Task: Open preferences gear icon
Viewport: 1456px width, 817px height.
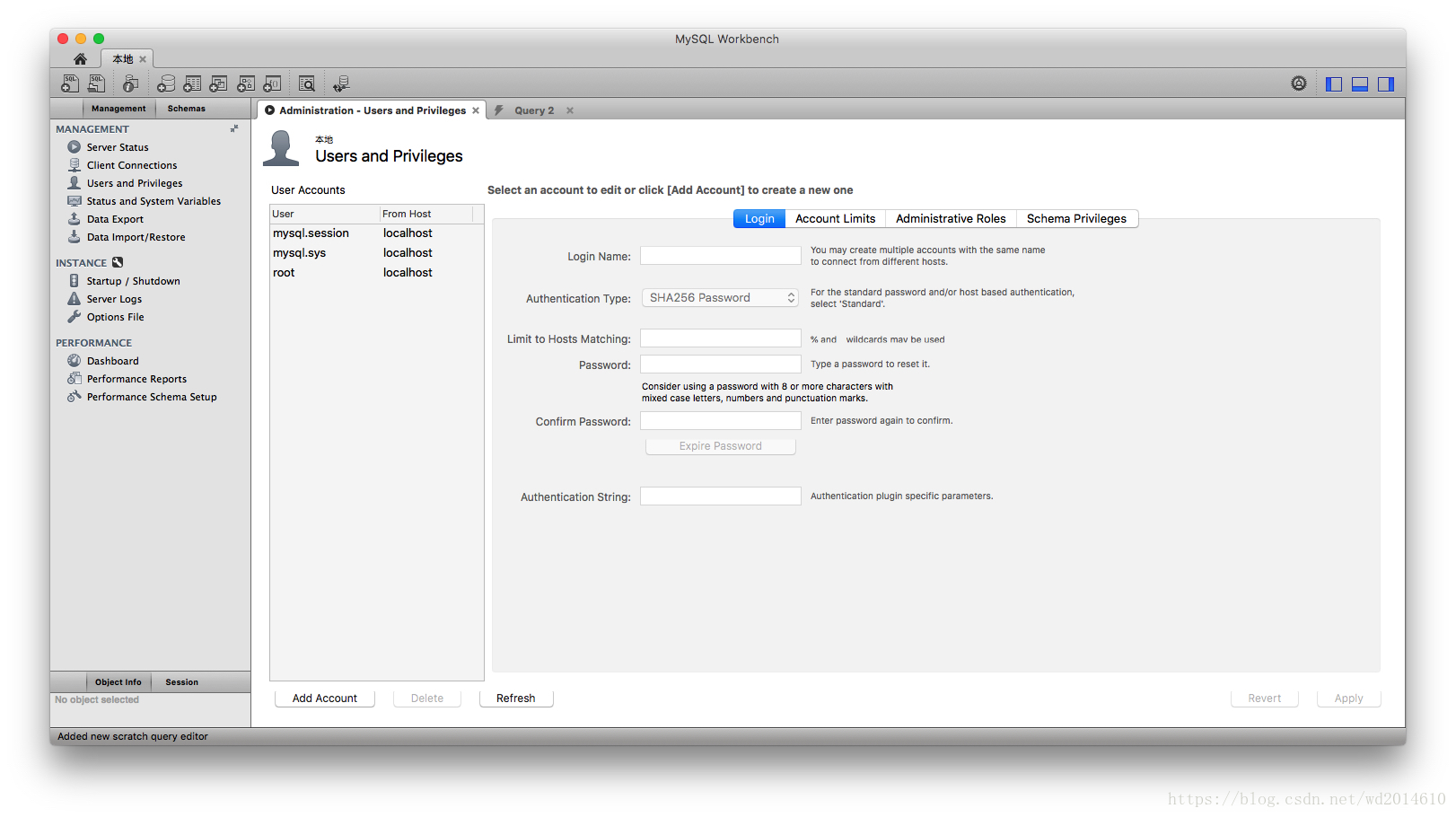Action: click(1299, 83)
